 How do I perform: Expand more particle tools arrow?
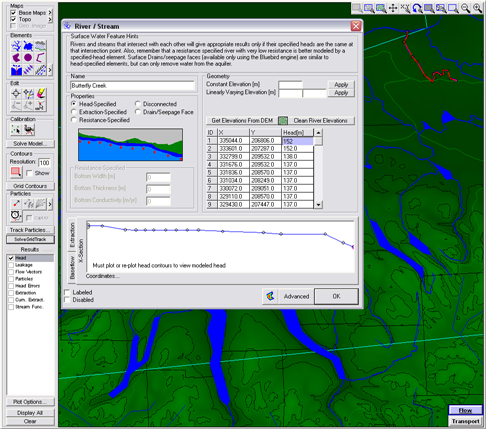pyautogui.click(x=50, y=204)
